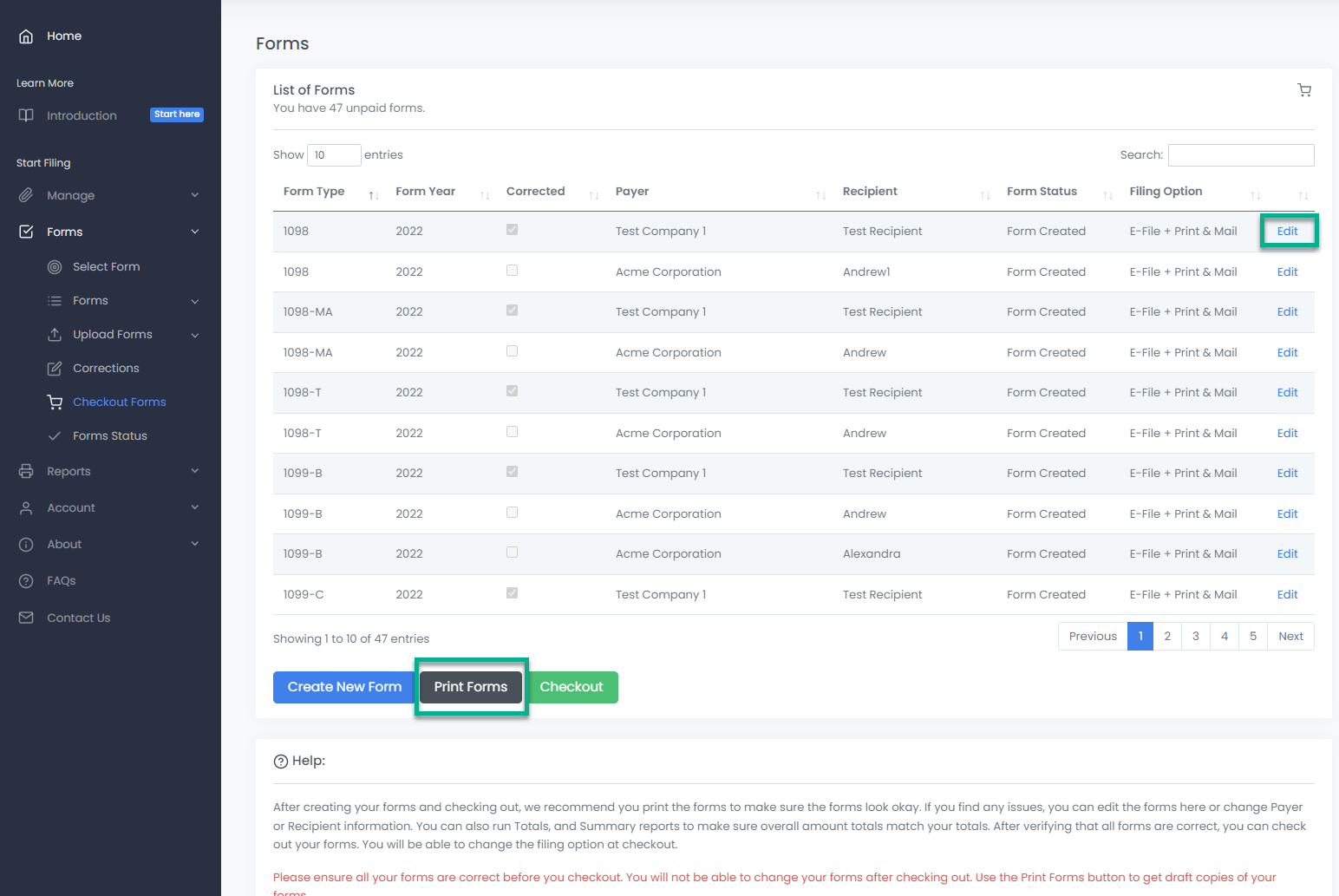Sort table by Form Type column arrows
The height and width of the screenshot is (896, 1339).
(374, 195)
